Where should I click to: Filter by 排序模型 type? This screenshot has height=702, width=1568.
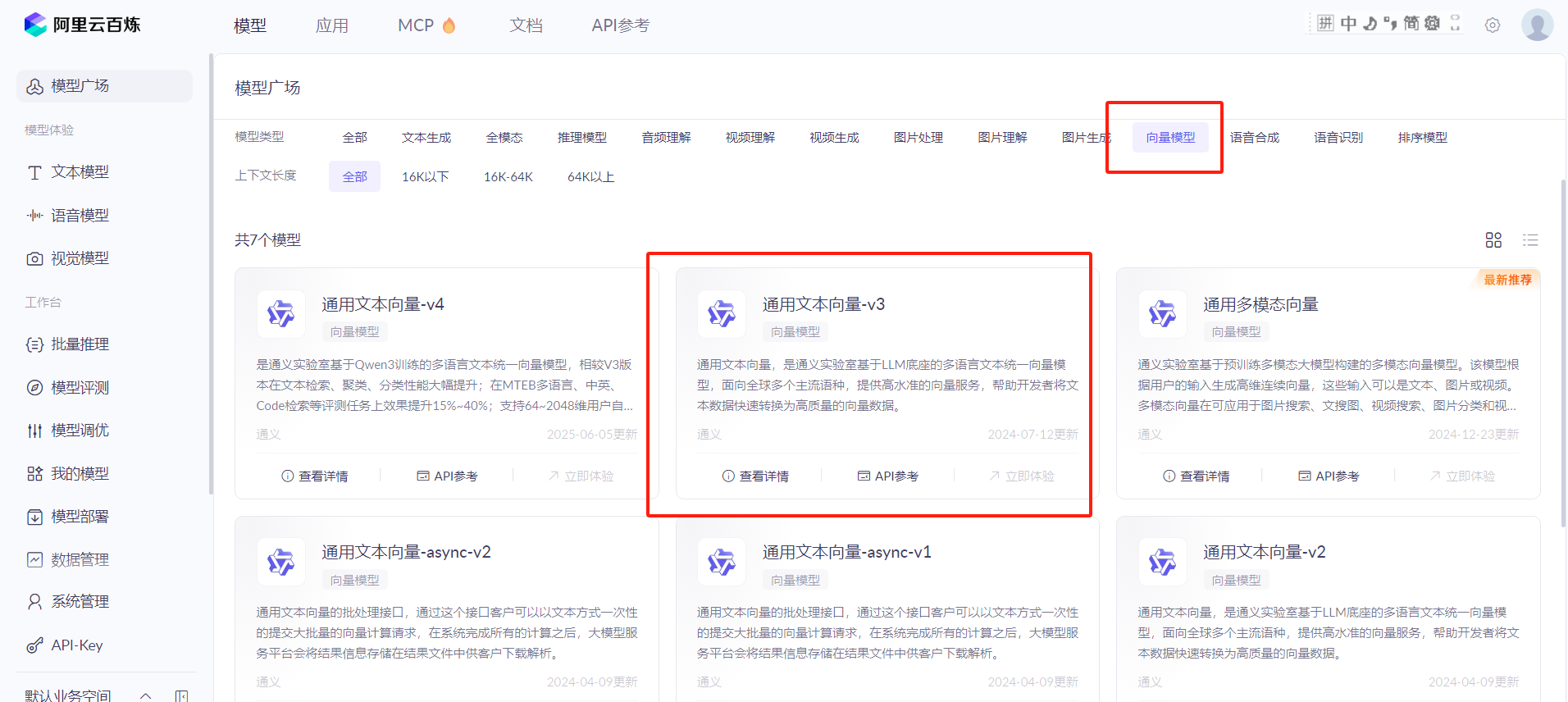(x=1423, y=138)
